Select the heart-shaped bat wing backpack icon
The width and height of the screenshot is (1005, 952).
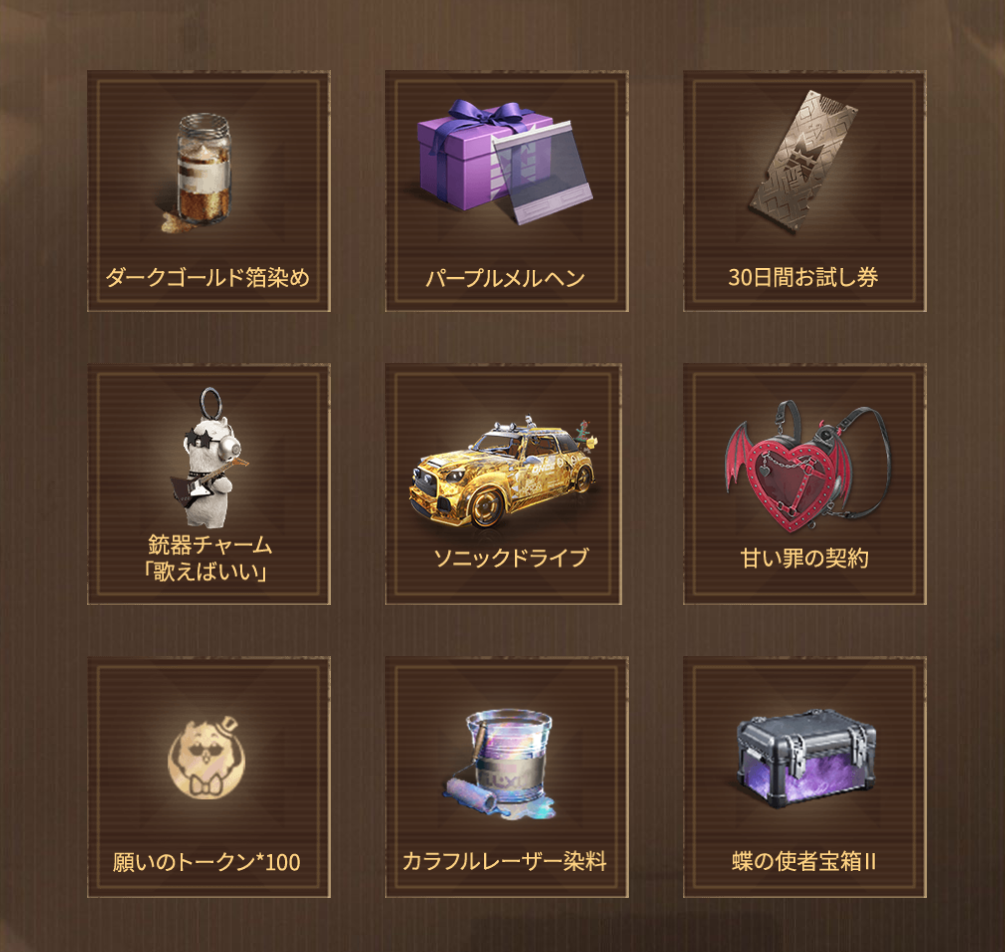click(808, 467)
